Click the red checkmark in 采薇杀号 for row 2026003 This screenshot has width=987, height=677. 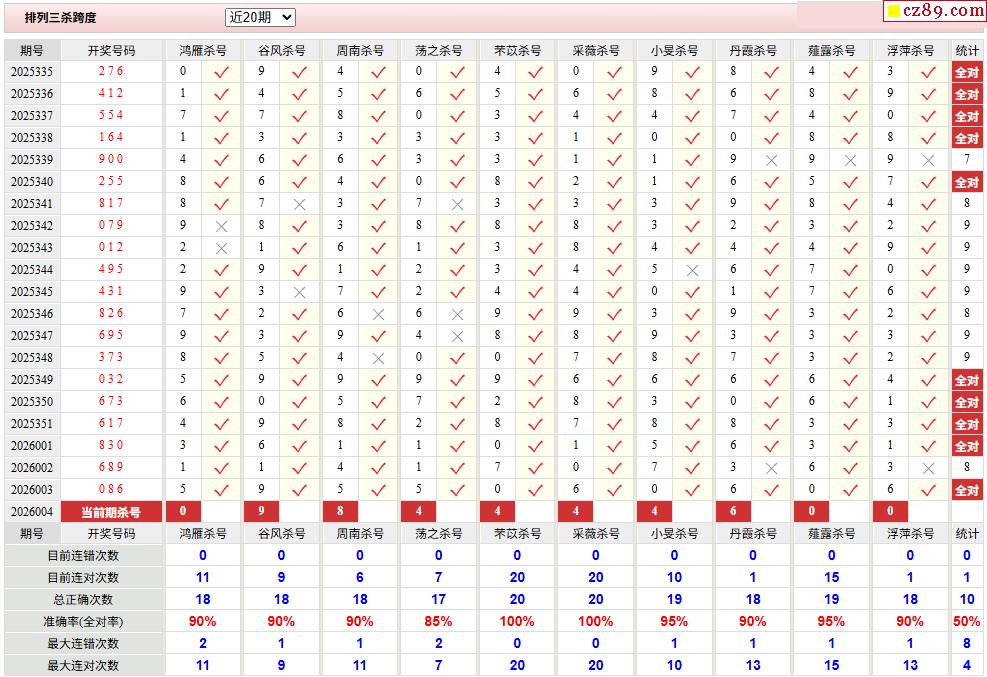click(614, 490)
